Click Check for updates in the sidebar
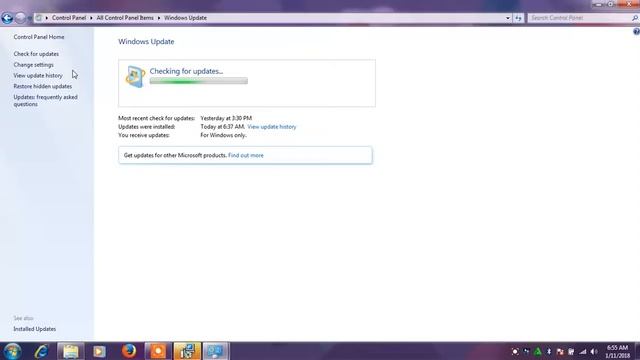Viewport: 640px width, 360px height. pyautogui.click(x=36, y=54)
